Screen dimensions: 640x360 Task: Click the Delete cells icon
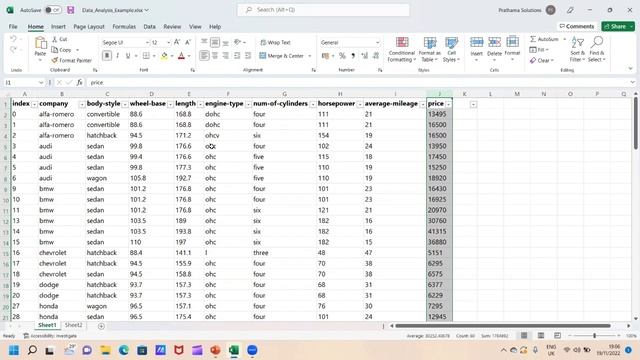pos(494,42)
